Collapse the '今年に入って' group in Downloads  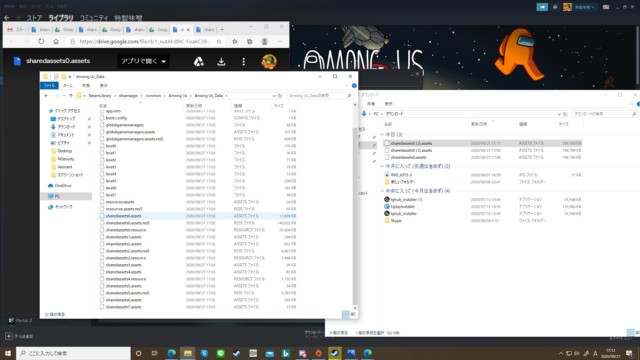pyautogui.click(x=382, y=191)
